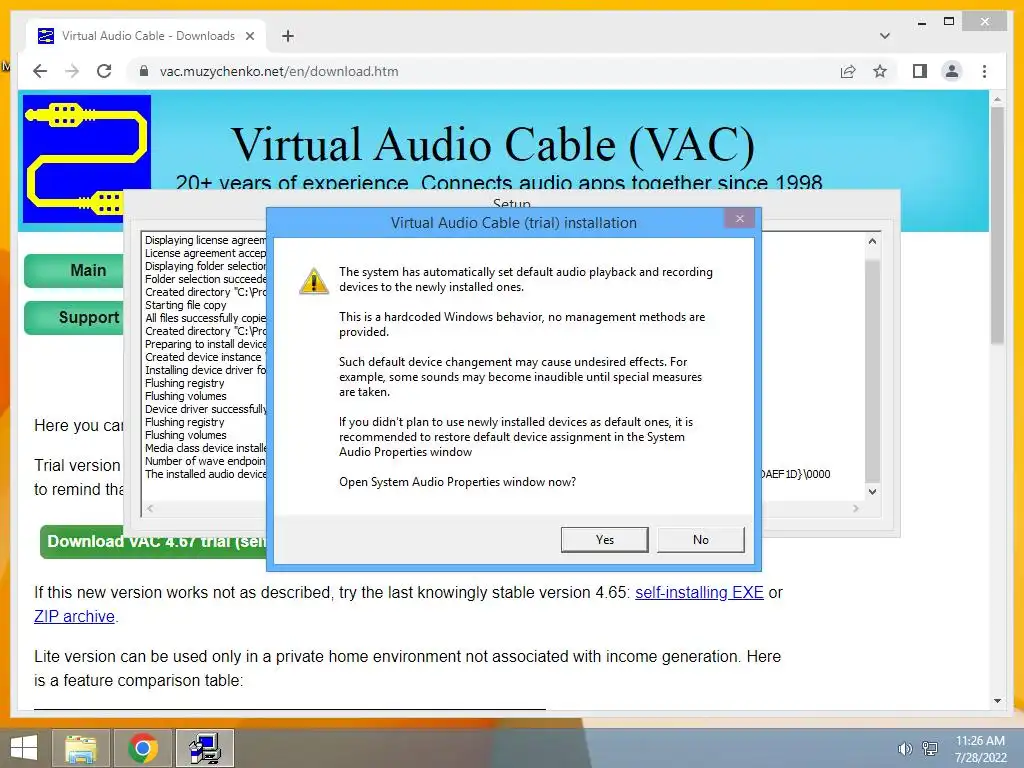Click the Setup log vertical scrollbar thumb
Screen dimensions: 1024x768
click(x=872, y=370)
